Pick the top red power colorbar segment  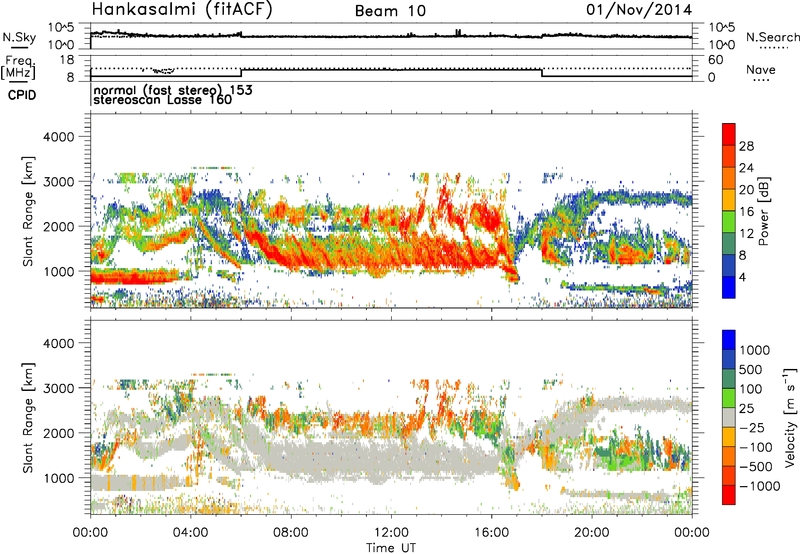click(x=729, y=135)
